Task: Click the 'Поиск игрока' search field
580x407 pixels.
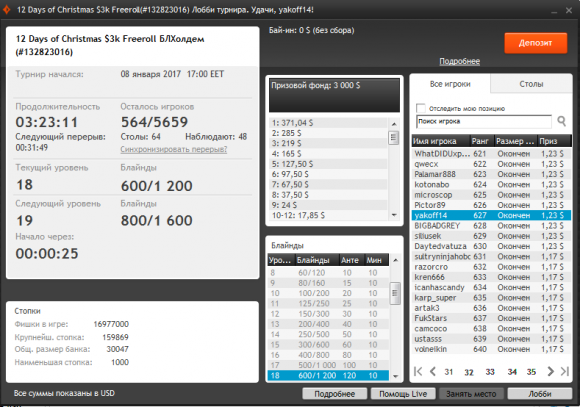Action: pos(484,121)
